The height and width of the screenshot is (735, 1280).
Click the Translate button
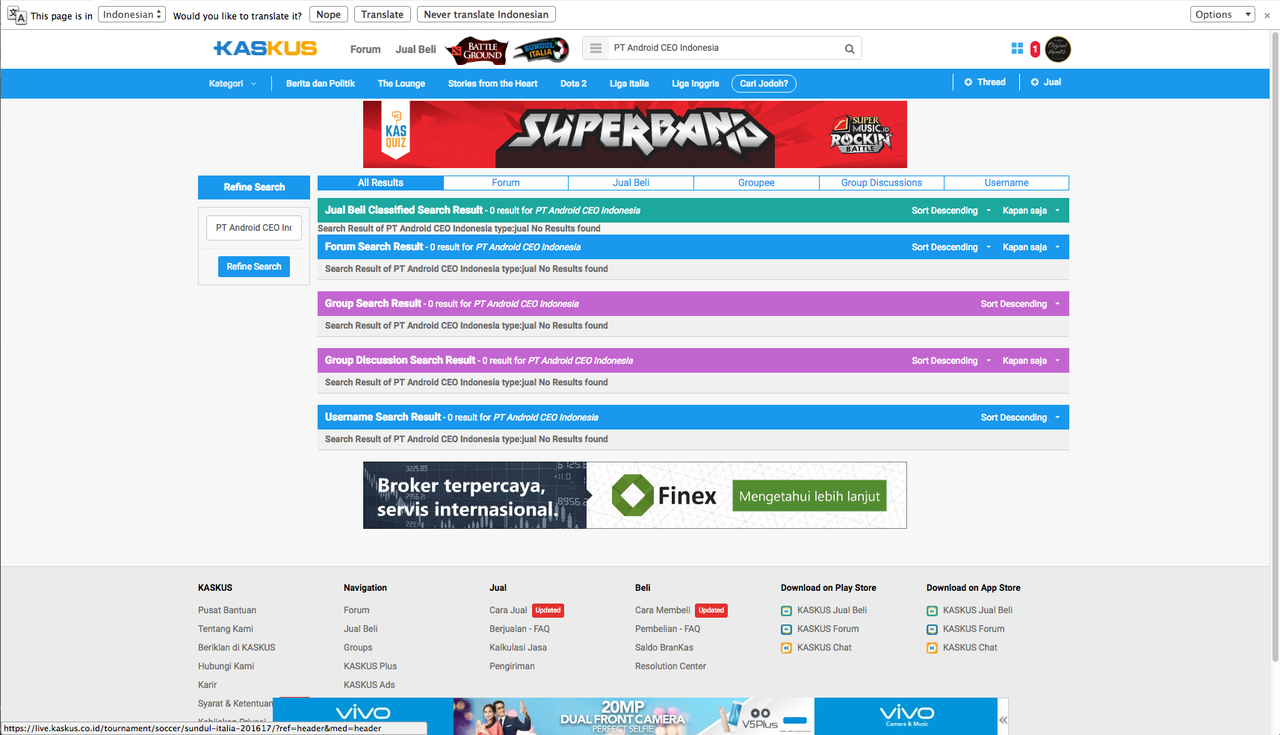382,14
